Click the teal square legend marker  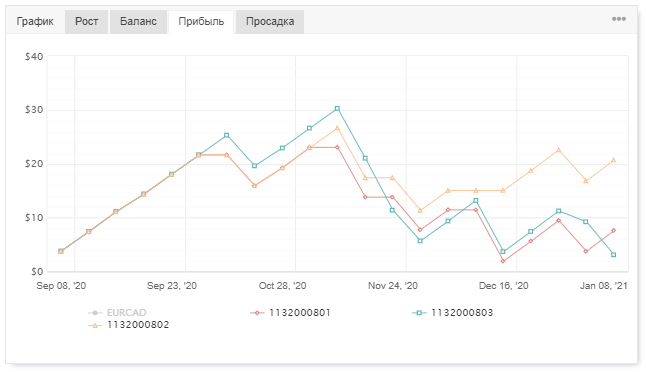coord(419,313)
